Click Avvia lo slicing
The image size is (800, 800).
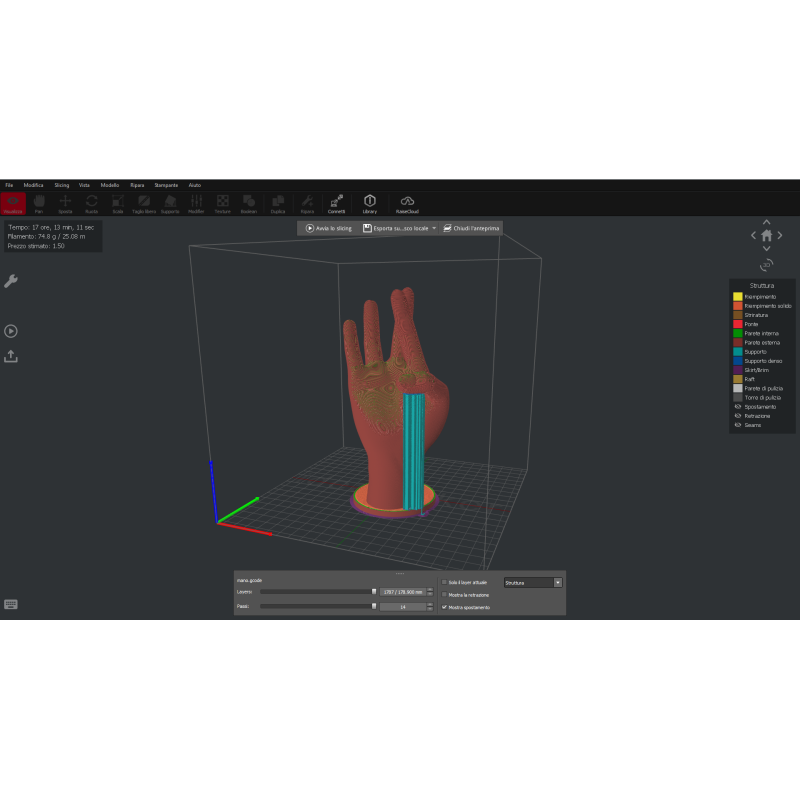point(330,228)
